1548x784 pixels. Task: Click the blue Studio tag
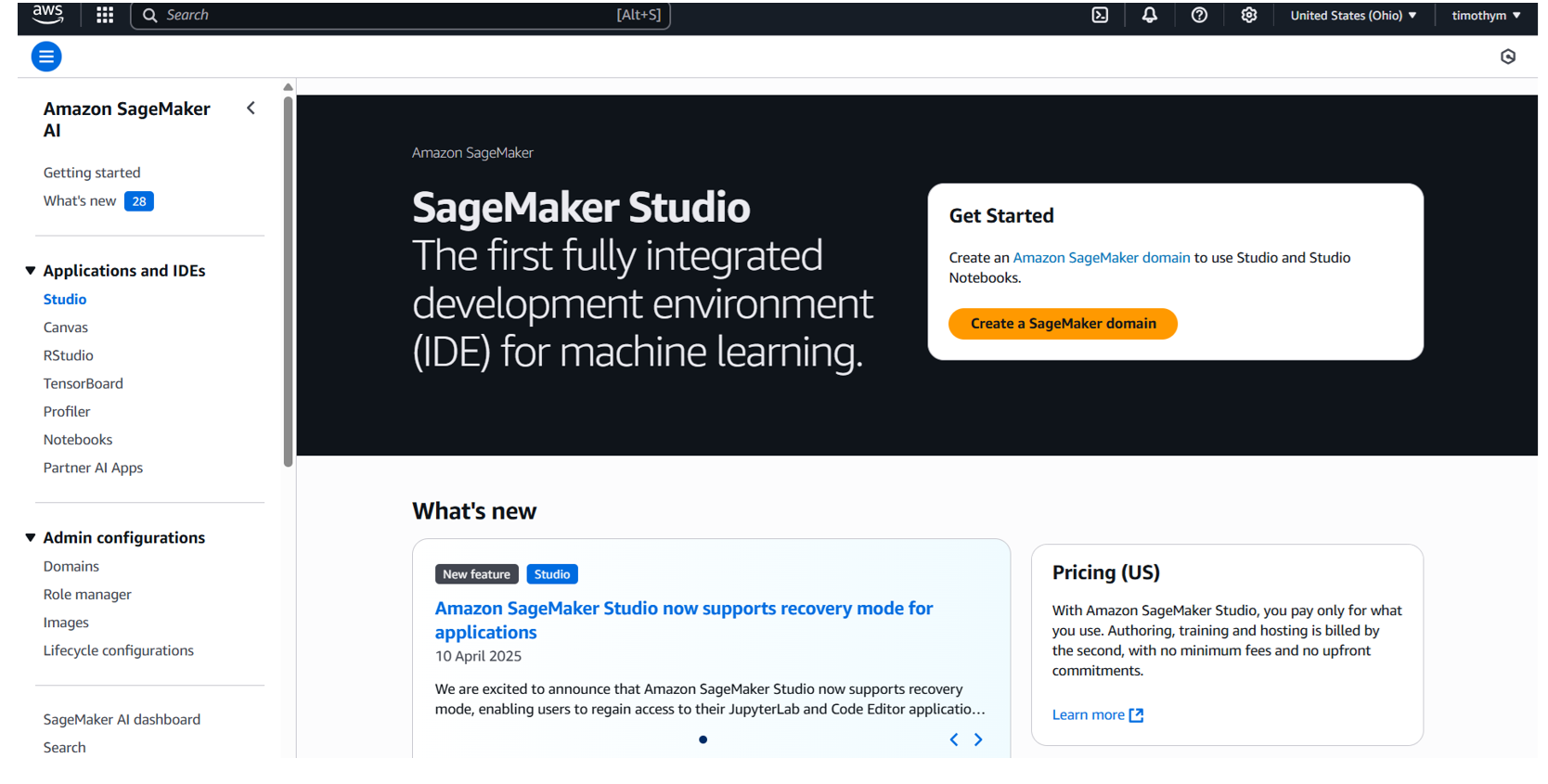point(552,574)
